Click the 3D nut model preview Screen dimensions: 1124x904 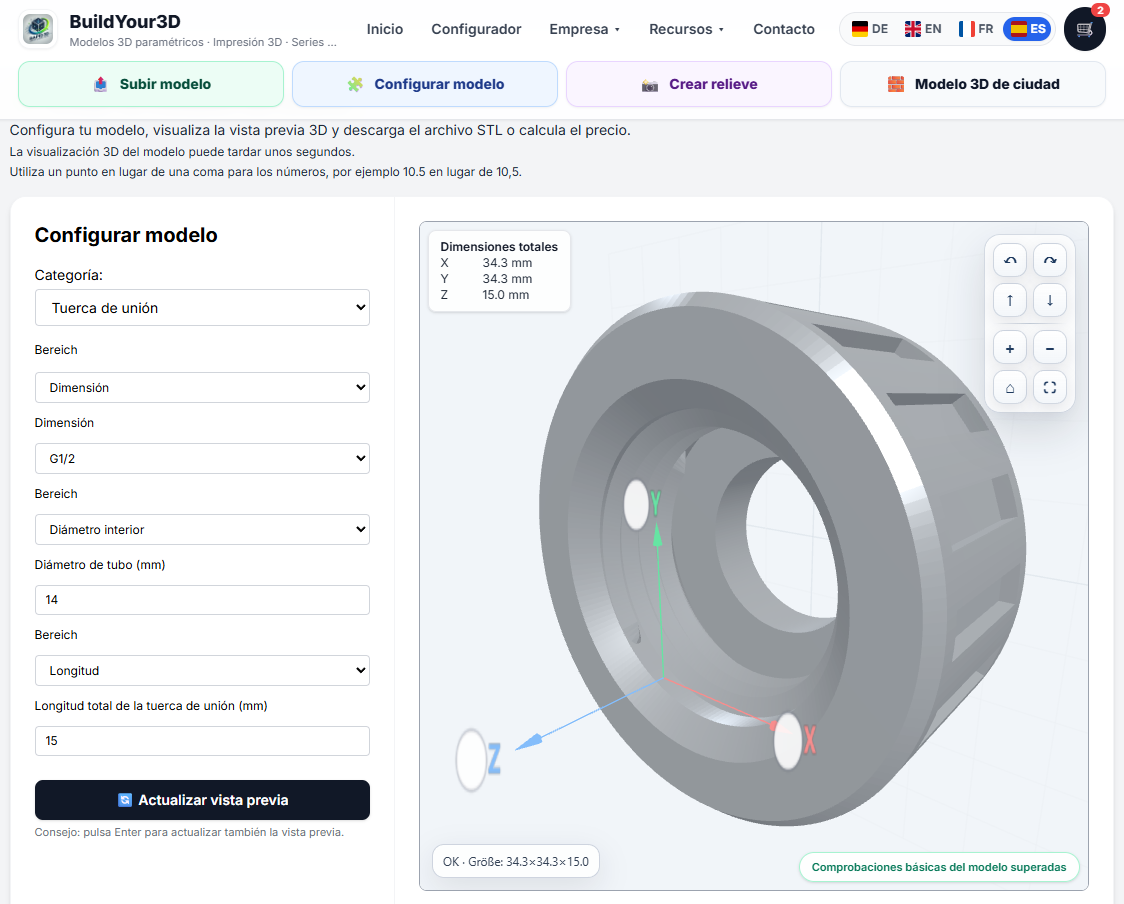(781, 559)
